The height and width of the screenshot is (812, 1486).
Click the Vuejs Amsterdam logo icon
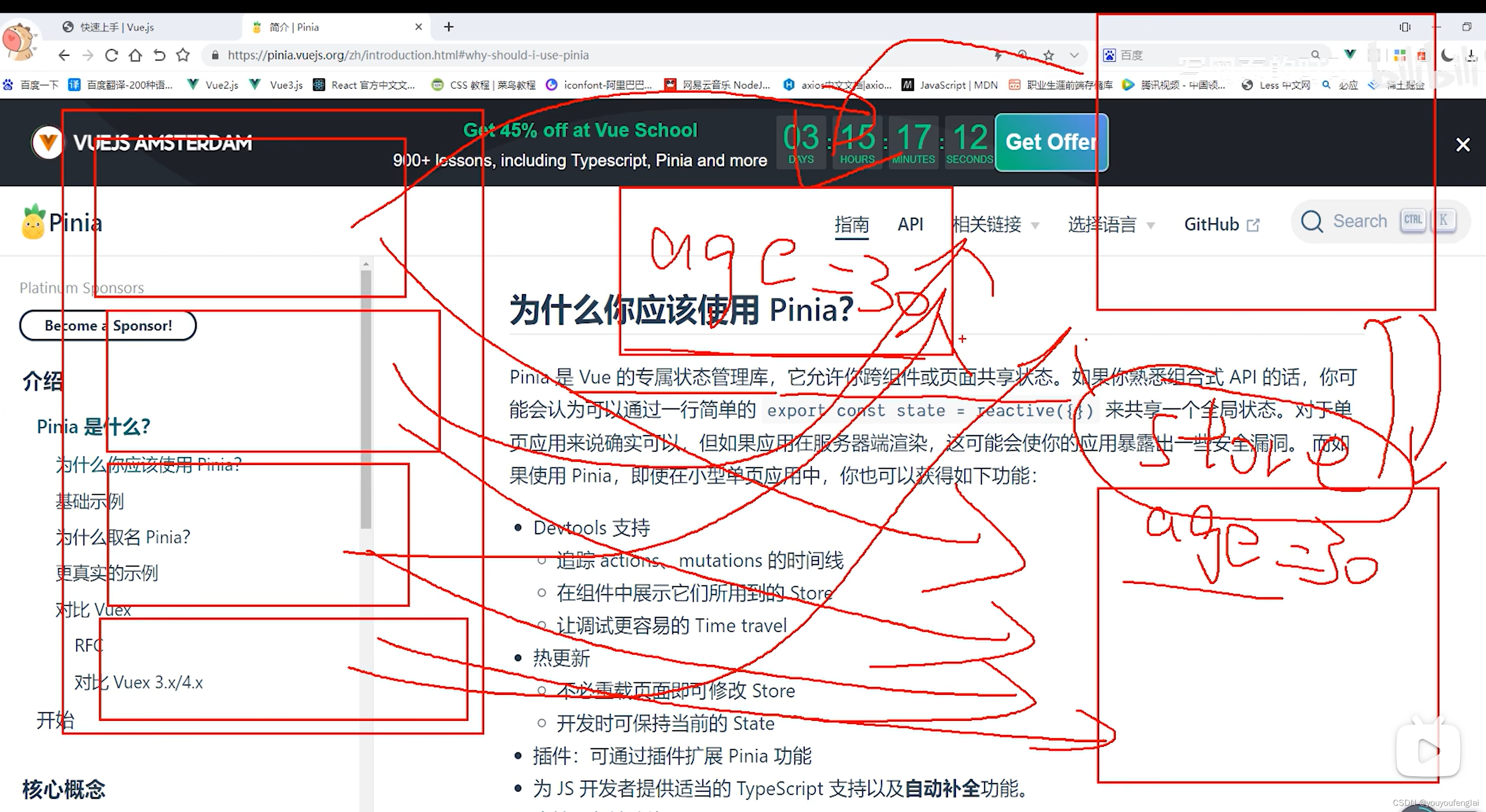click(47, 142)
